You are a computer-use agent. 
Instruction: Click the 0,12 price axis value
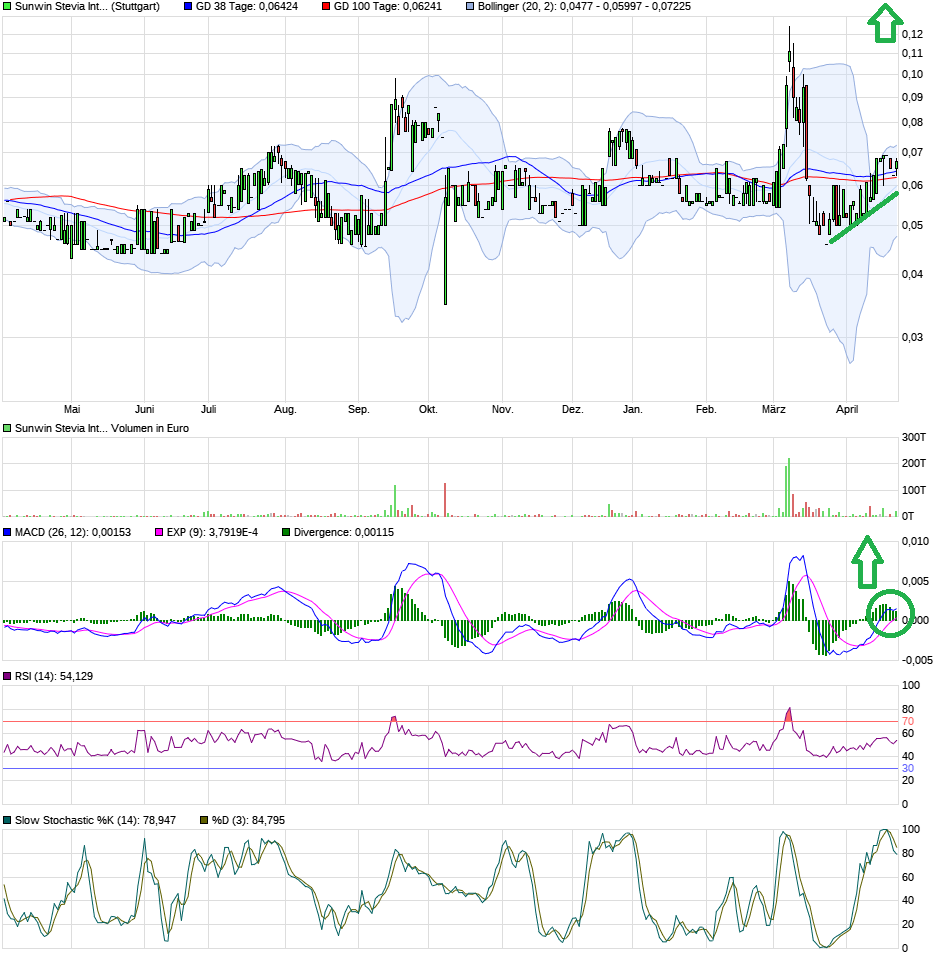pyautogui.click(x=913, y=34)
